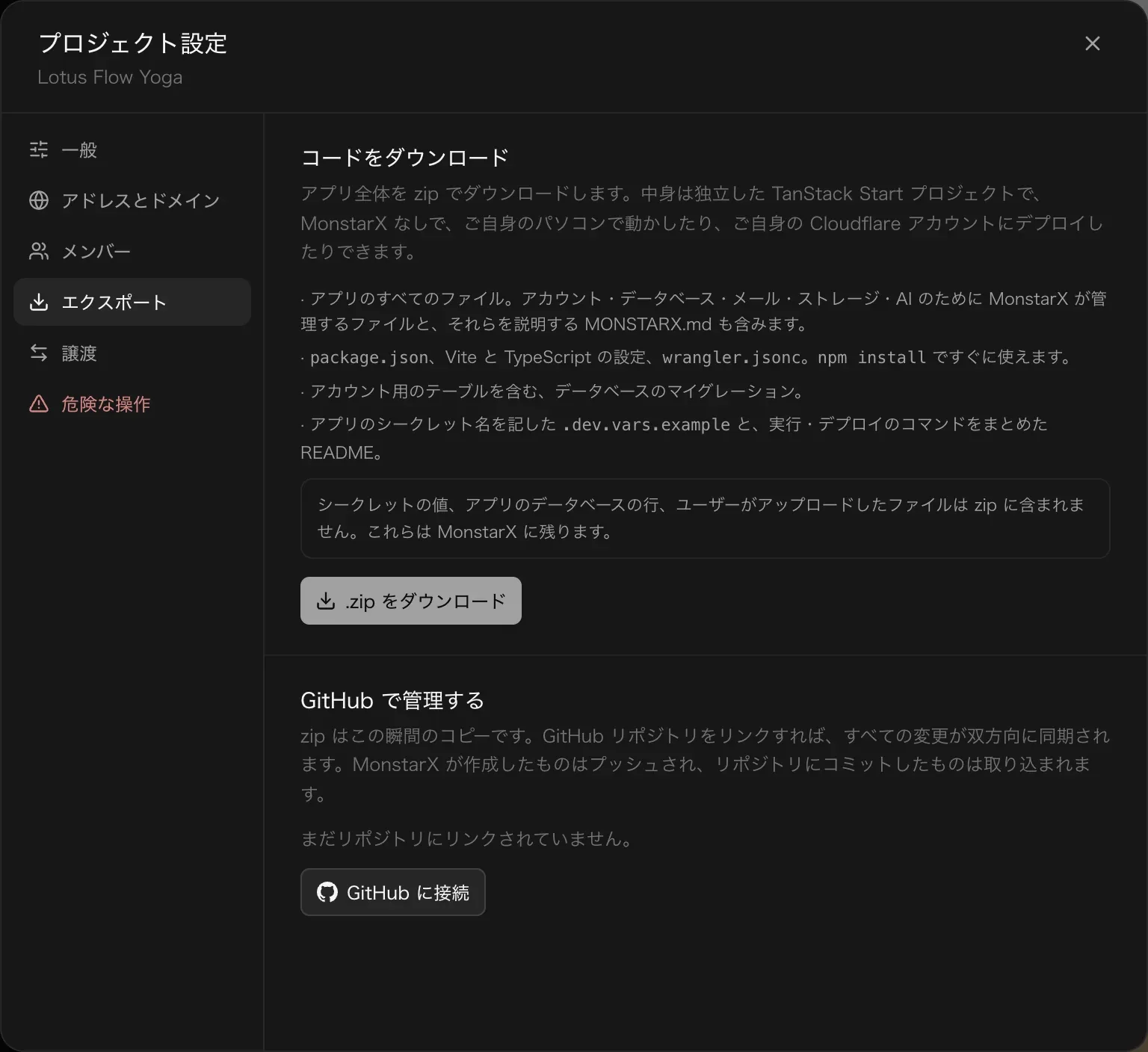Image resolution: width=1148 pixels, height=1052 pixels.
Task: Select the エクスポート tab
Action: coord(132,302)
